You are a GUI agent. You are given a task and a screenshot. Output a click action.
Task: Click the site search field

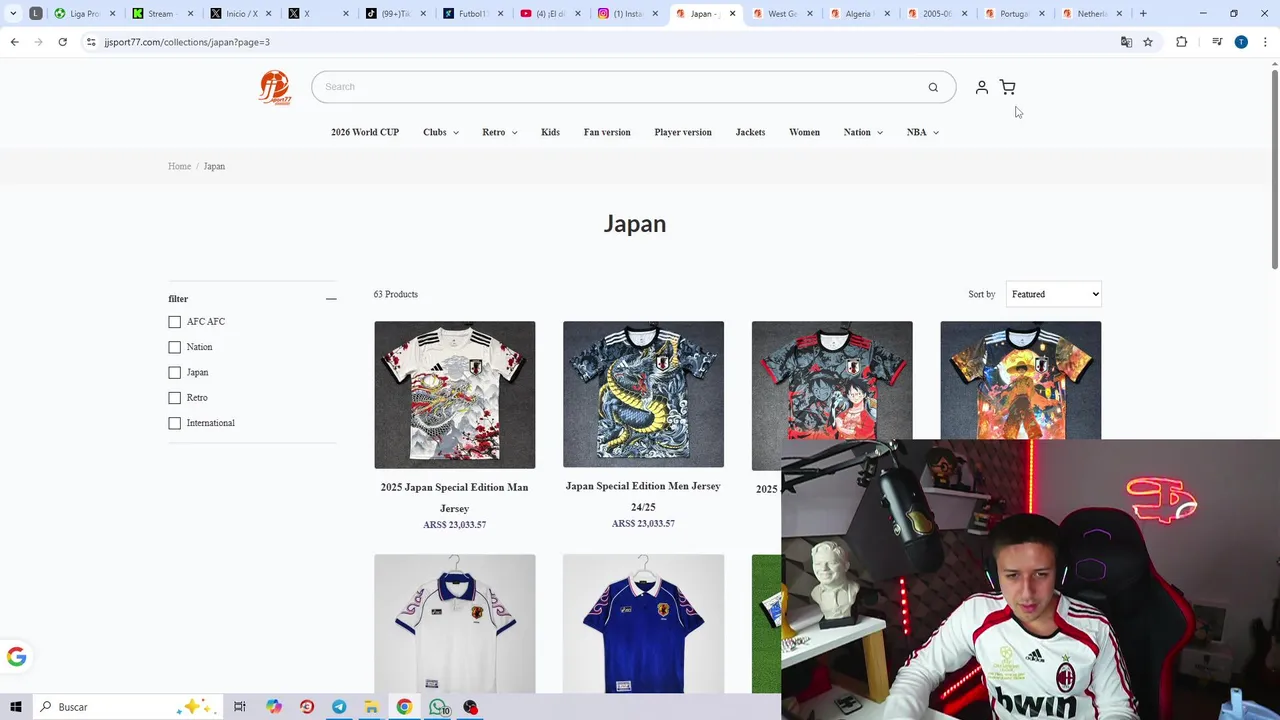coord(620,87)
